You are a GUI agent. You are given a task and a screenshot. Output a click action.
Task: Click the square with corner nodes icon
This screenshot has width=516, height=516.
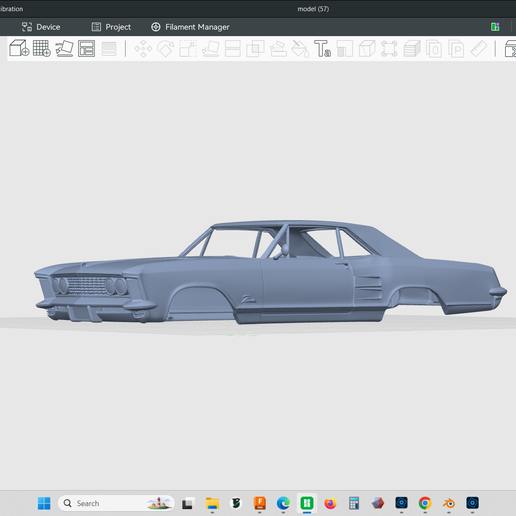point(389,49)
